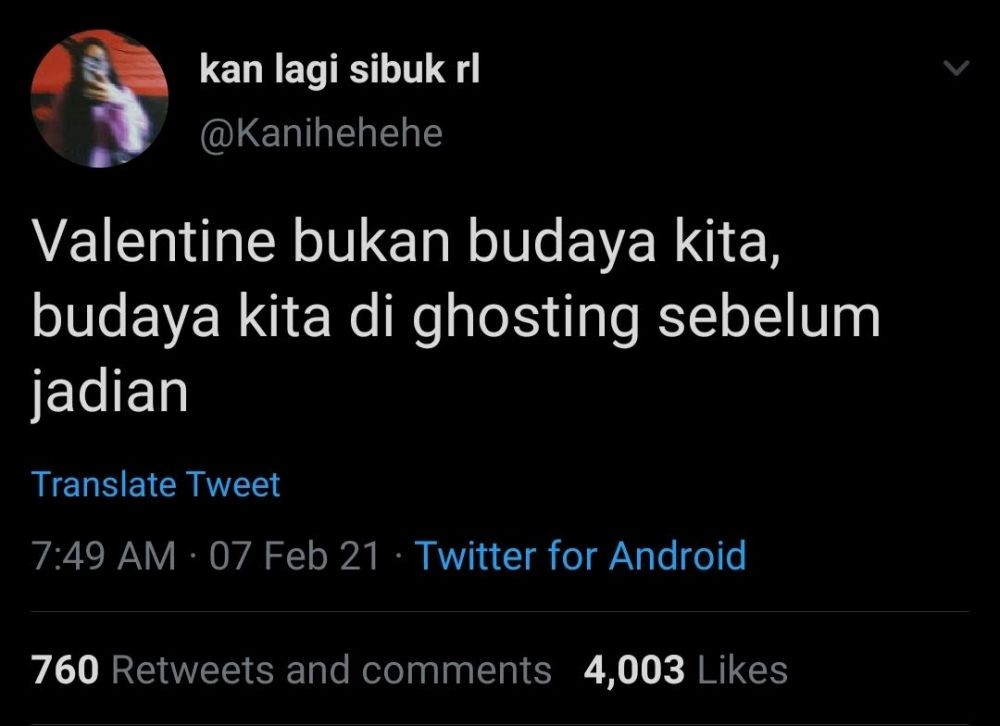The height and width of the screenshot is (726, 1000).
Task: Click the 7:49 AM timestamp
Action: pyautogui.click(x=100, y=556)
